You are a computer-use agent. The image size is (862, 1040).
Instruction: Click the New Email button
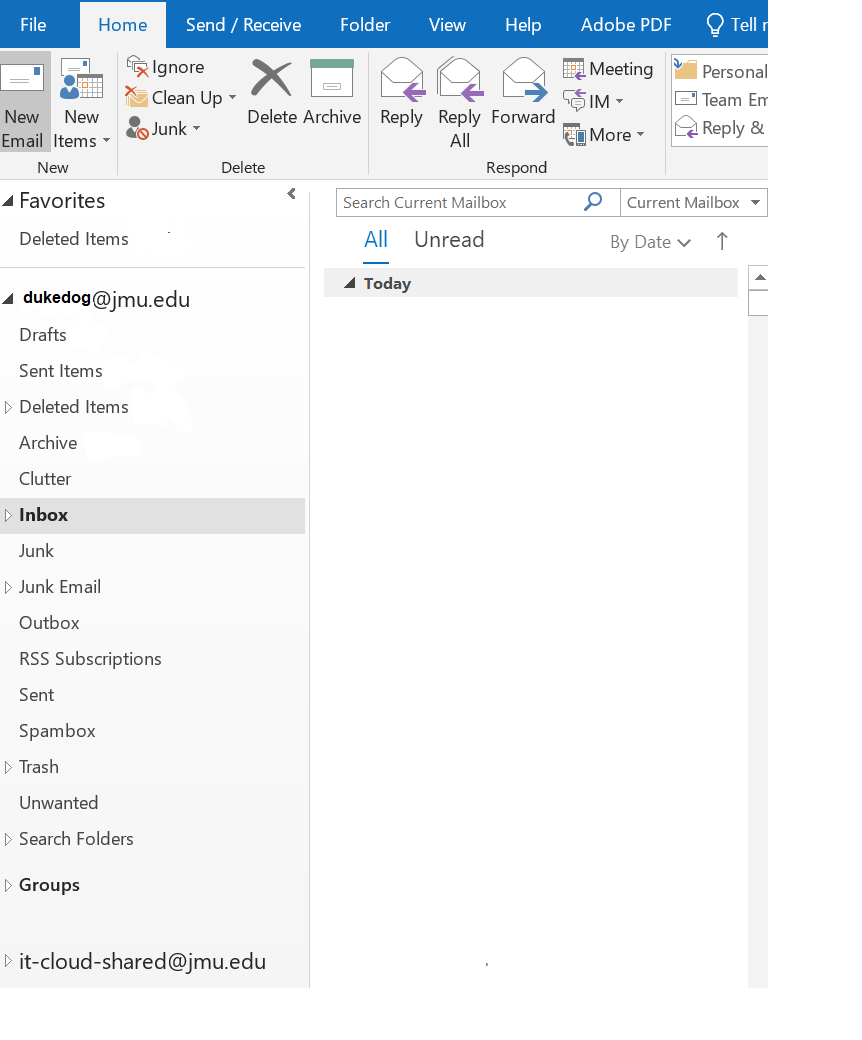tap(24, 101)
